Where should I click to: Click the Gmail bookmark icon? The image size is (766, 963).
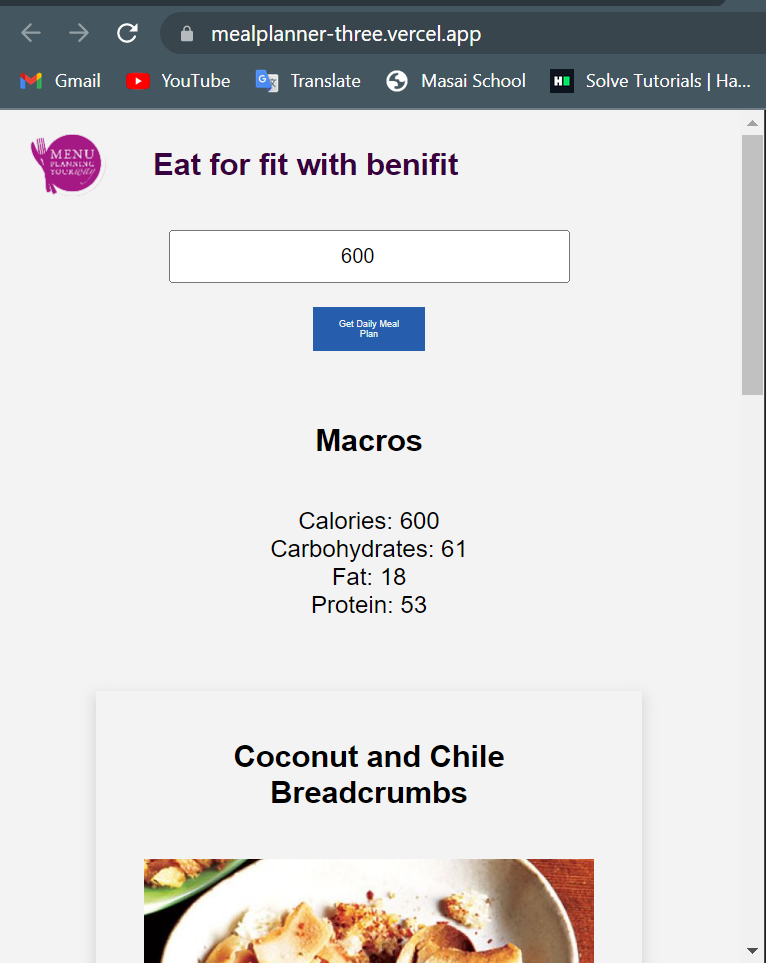pyautogui.click(x=31, y=81)
